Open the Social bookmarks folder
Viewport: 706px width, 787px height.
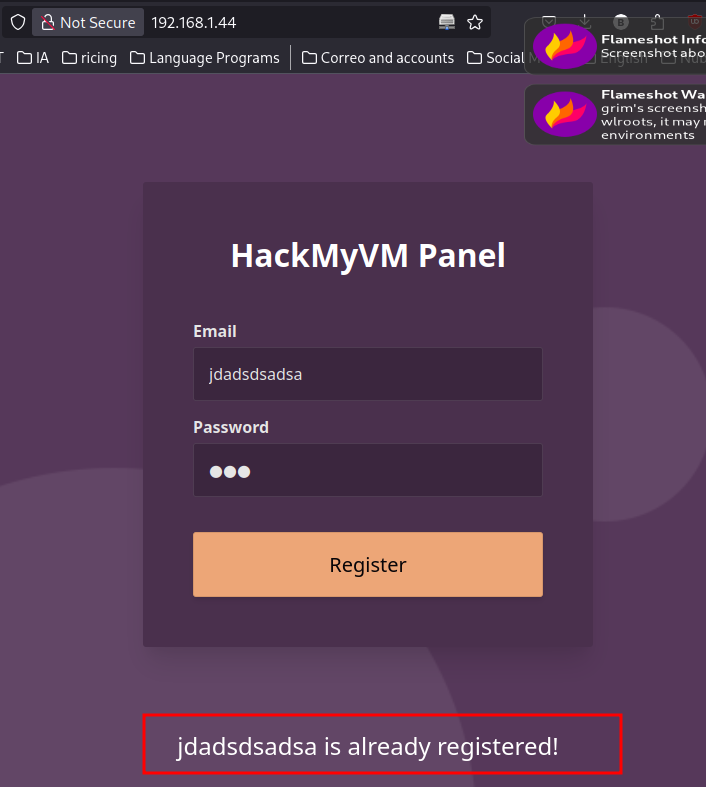point(496,58)
